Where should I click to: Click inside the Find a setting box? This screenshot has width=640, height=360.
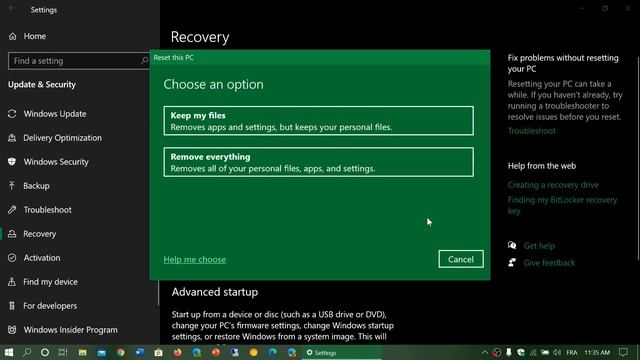click(x=78, y=61)
